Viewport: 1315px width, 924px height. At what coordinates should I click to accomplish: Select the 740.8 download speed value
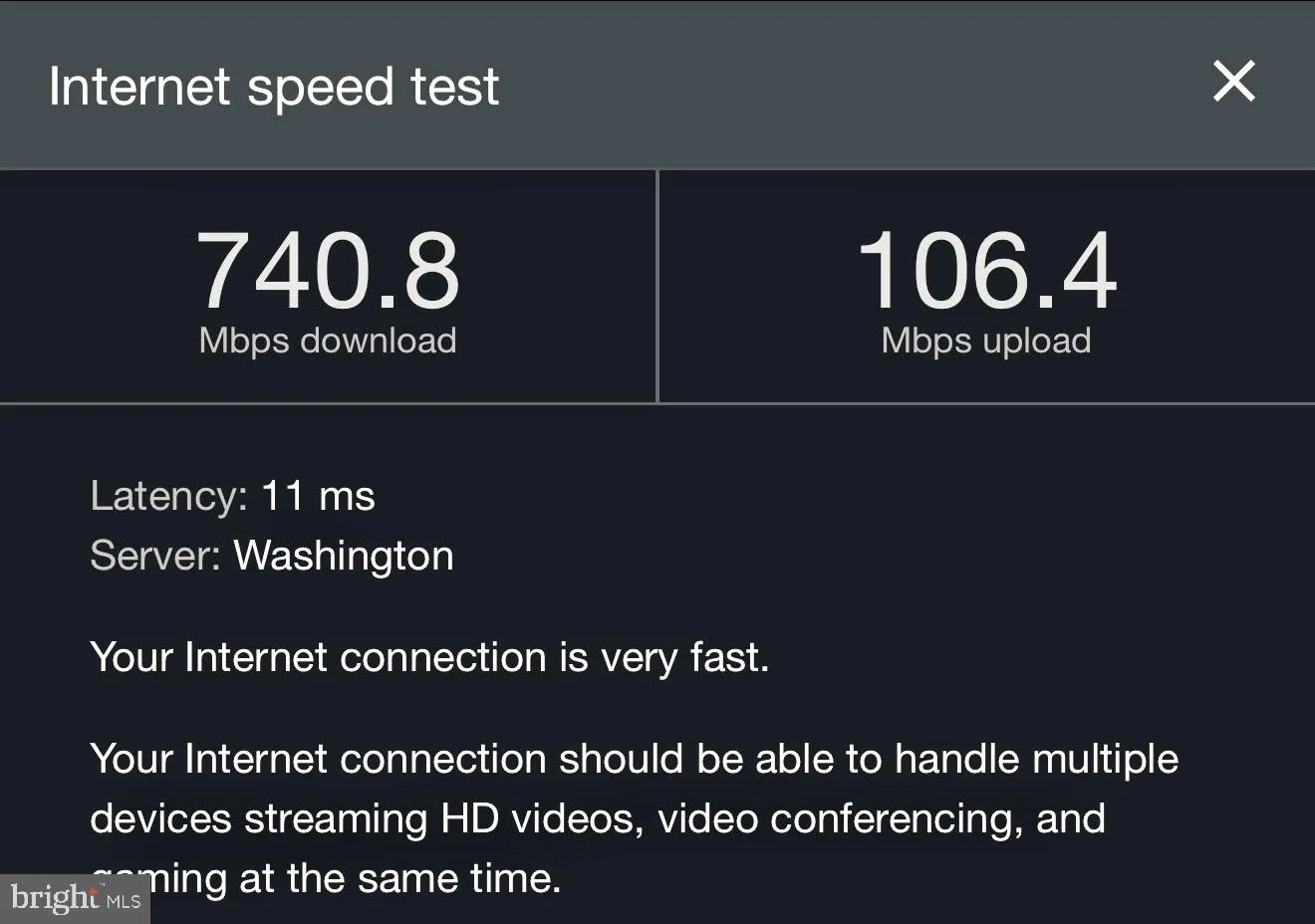point(328,271)
